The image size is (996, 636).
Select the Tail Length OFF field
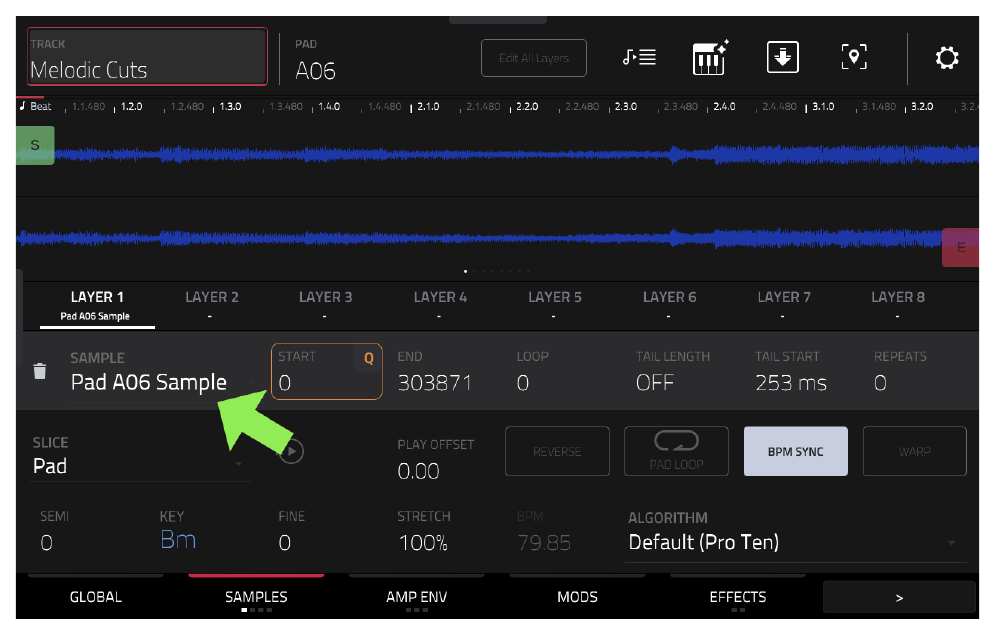point(673,372)
